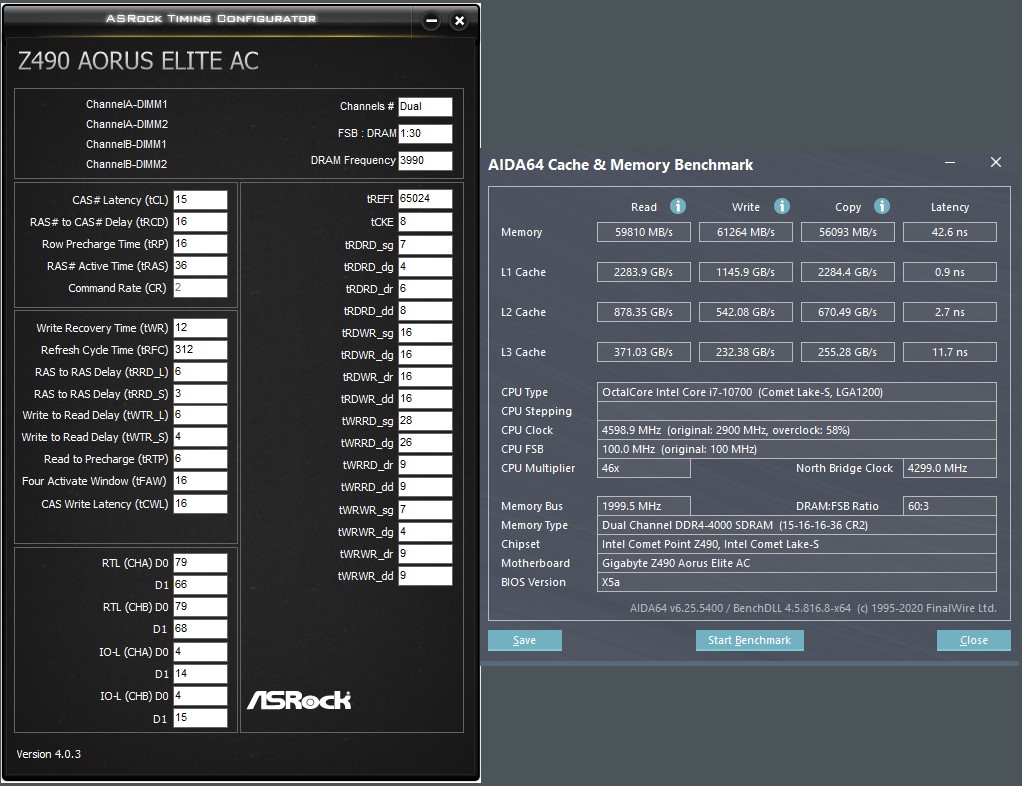Click the tRRD_S value field
Viewport: 1022px width, 786px height.
click(200, 394)
